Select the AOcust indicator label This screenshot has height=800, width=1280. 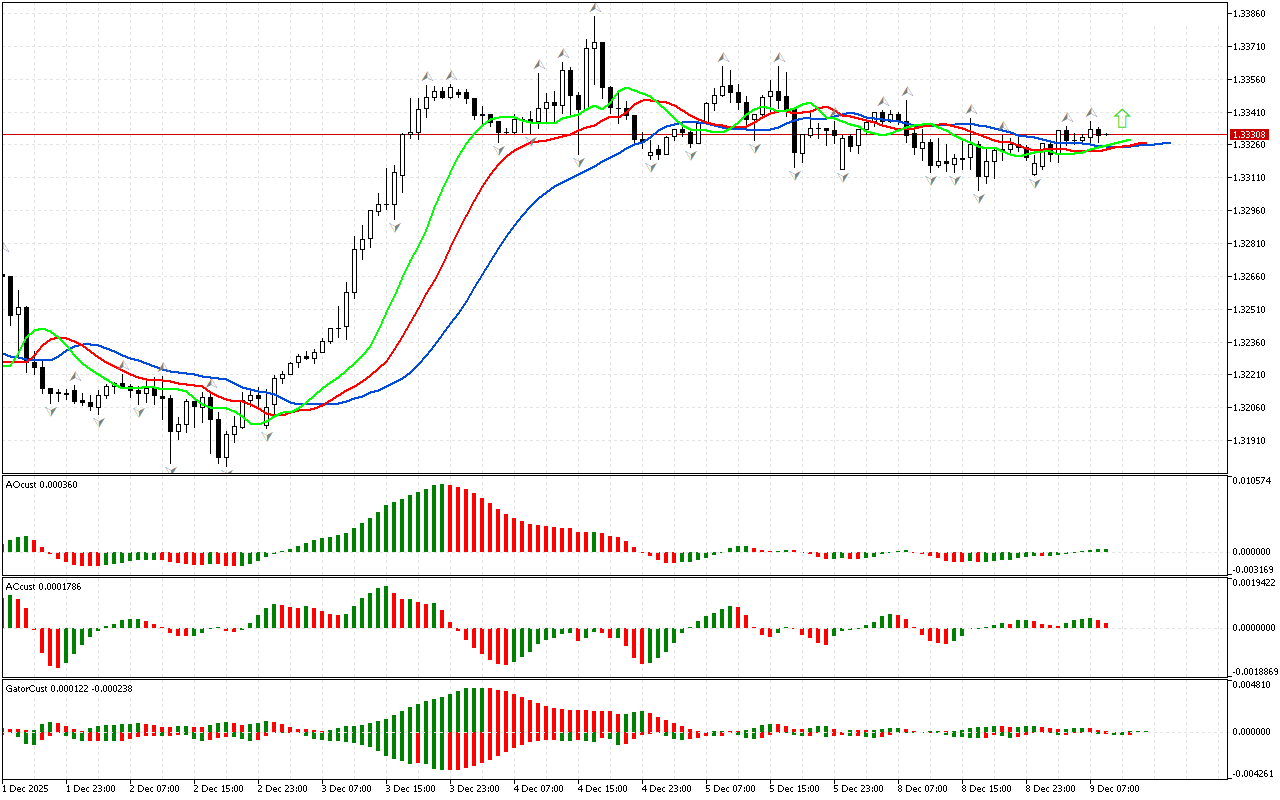pyautogui.click(x=41, y=485)
